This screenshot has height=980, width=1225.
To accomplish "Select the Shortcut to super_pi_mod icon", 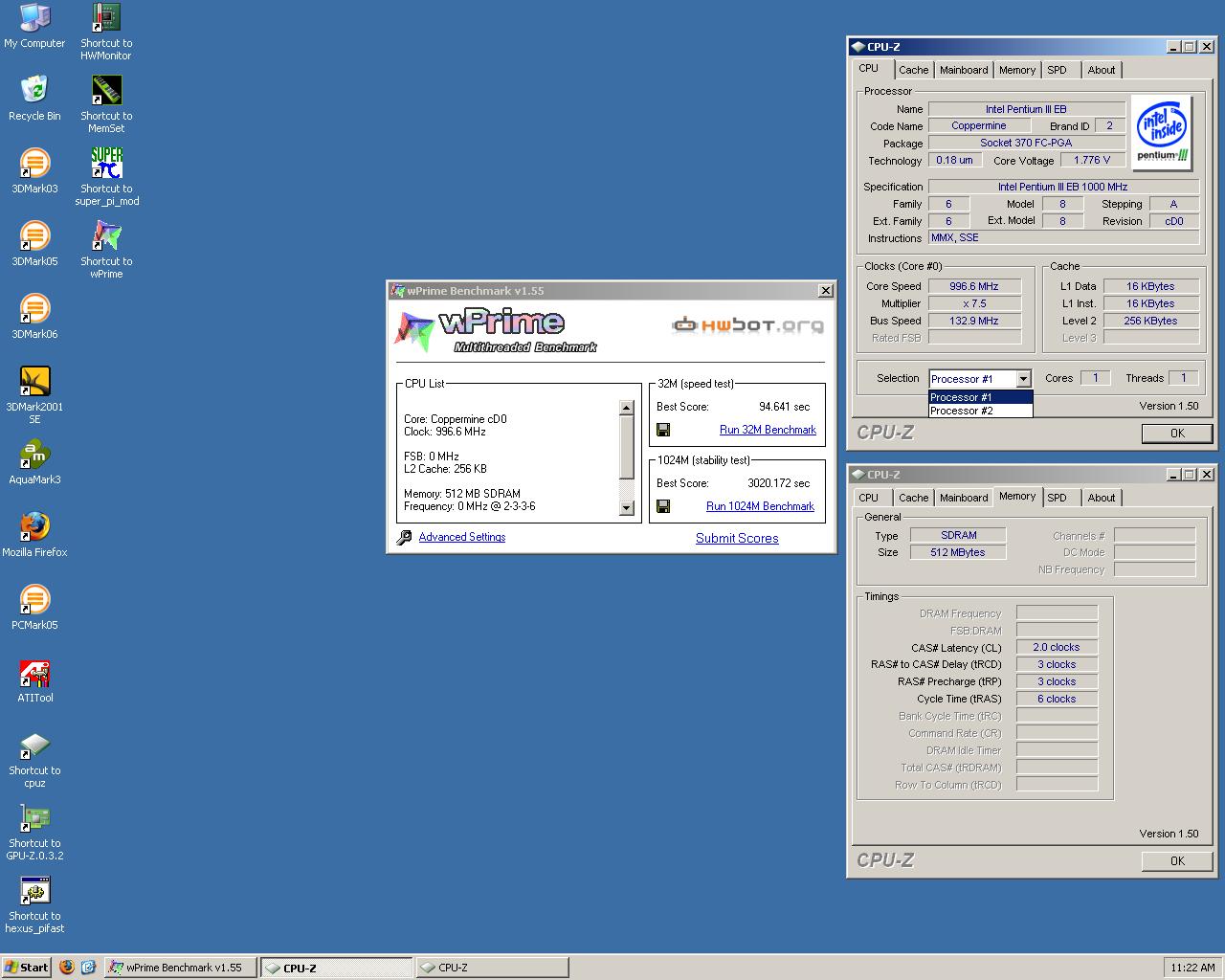I will point(106,177).
